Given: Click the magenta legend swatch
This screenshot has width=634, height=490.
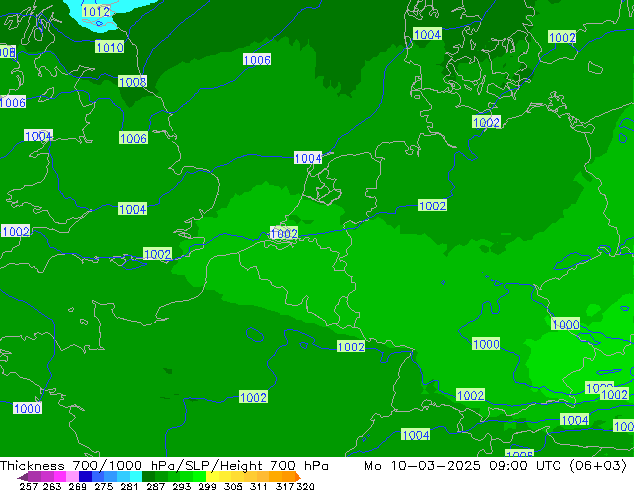Looking at the screenshot, I should [59, 476].
